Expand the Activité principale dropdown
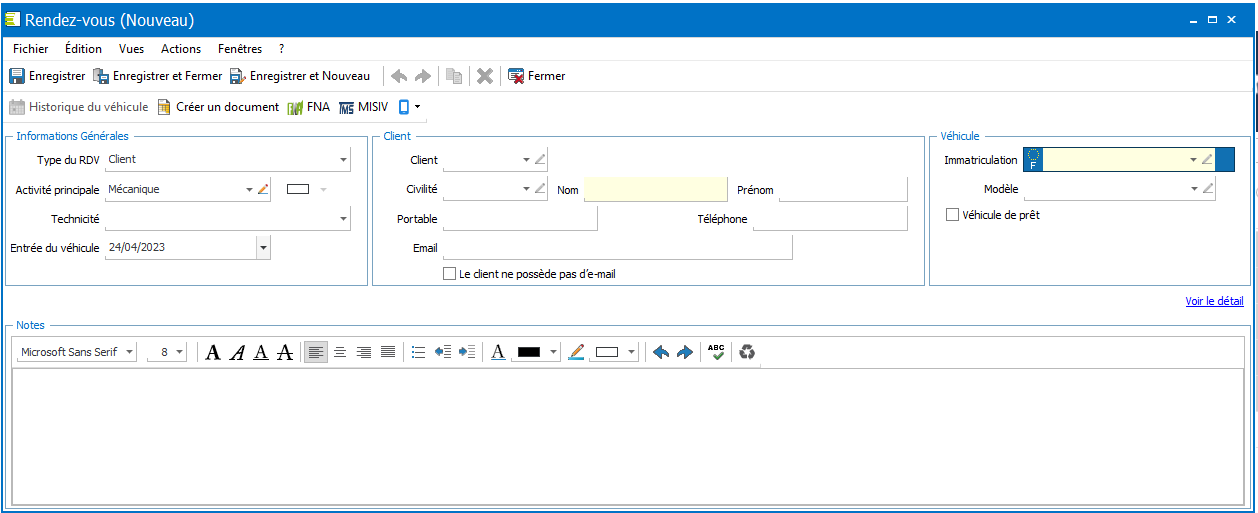Viewport: 1258px width, 513px height. point(250,189)
